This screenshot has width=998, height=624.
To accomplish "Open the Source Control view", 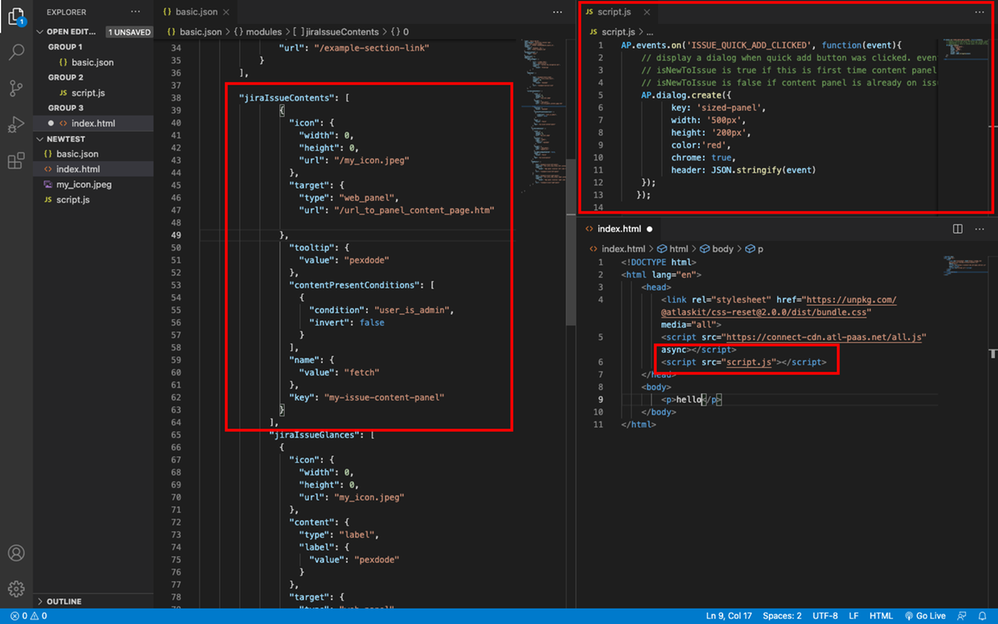I will click(x=16, y=88).
